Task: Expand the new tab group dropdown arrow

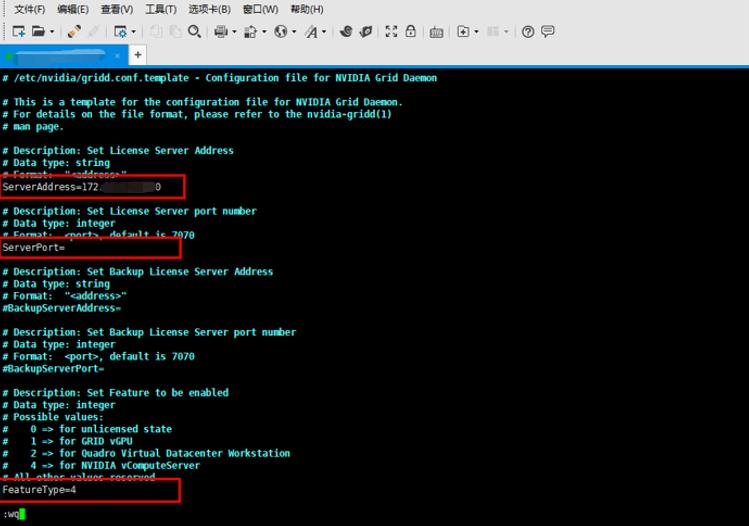Action: 476,32
